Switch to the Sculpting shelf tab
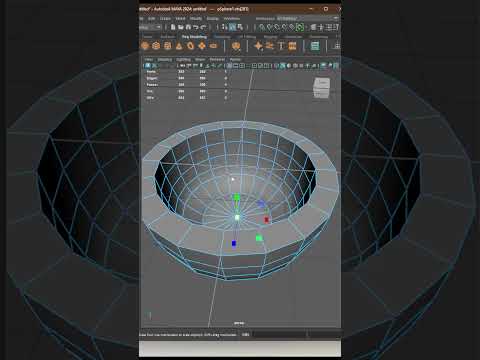This screenshot has height=360, width=480. click(222, 37)
